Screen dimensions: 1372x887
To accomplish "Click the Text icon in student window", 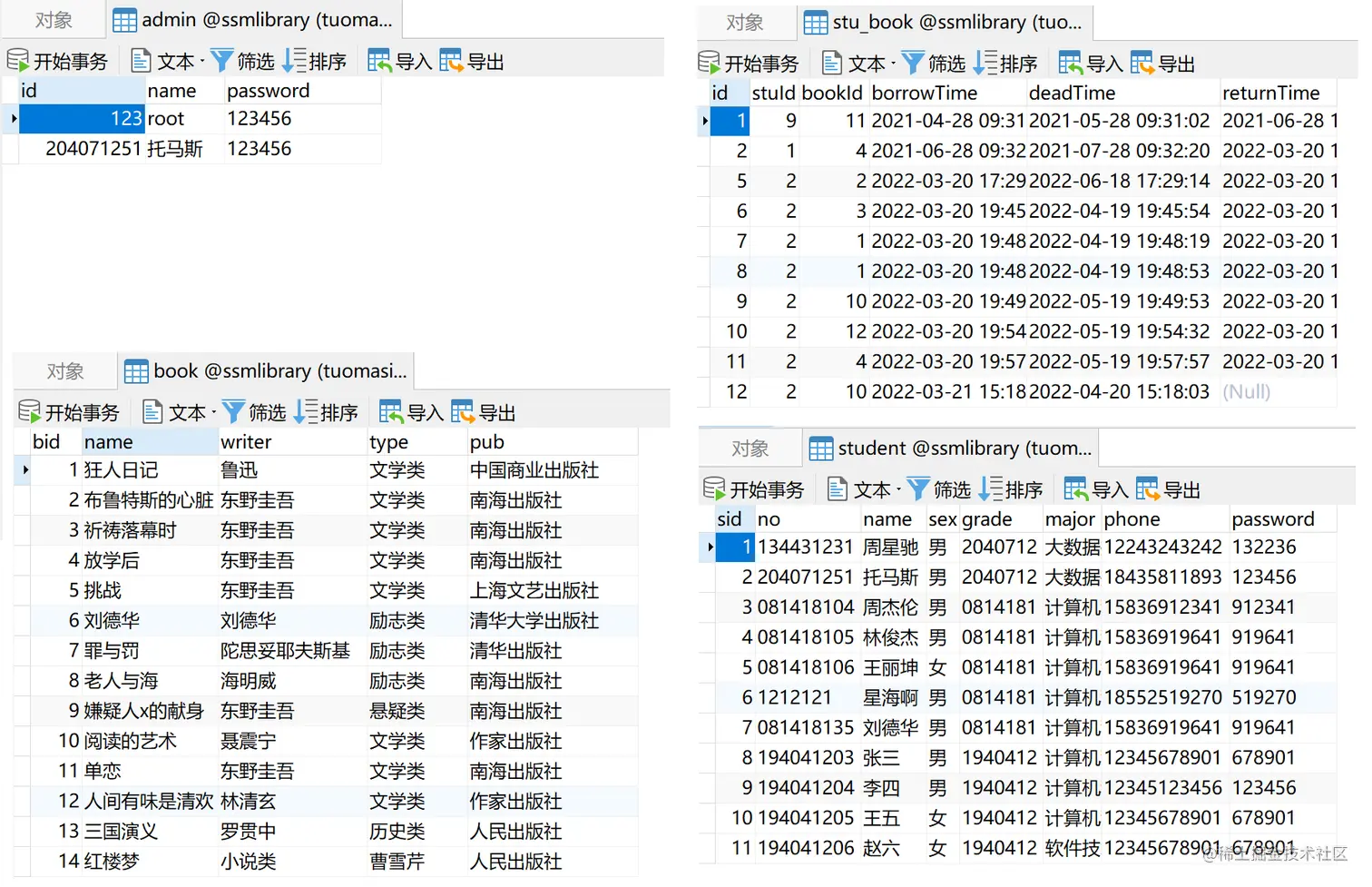I will (x=838, y=489).
